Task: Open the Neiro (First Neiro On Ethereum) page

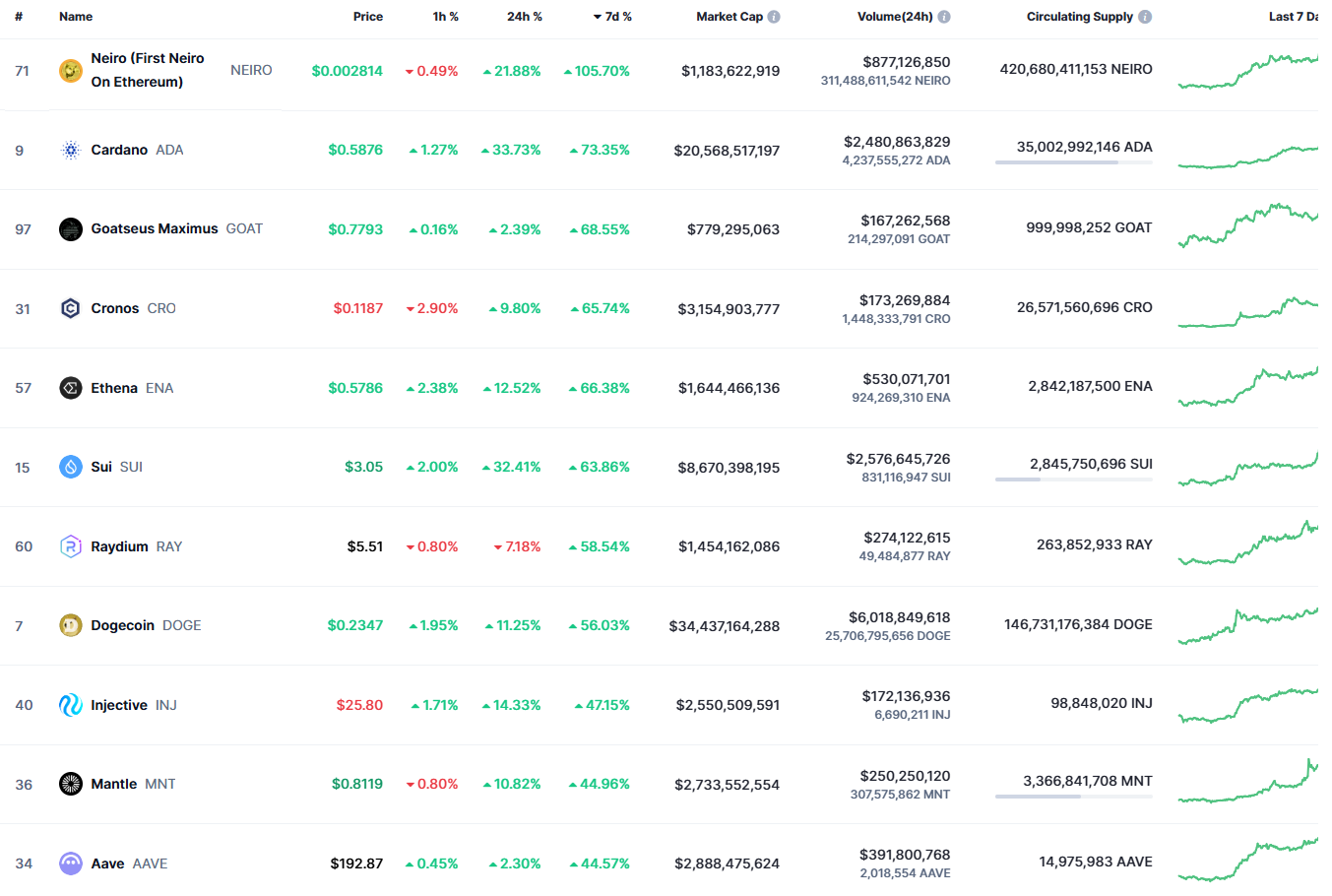Action: (148, 70)
